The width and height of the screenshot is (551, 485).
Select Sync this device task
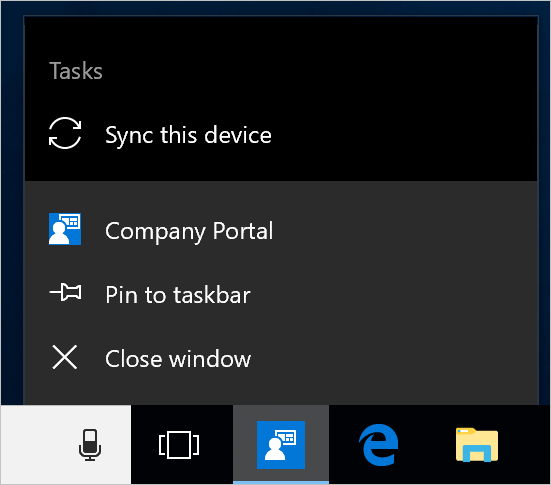pyautogui.click(x=281, y=135)
